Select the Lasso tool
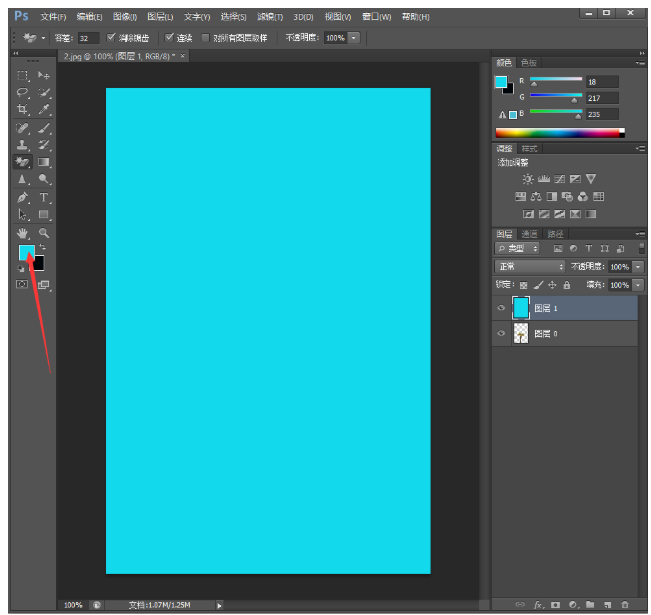The height and width of the screenshot is (615, 651). pyautogui.click(x=22, y=93)
